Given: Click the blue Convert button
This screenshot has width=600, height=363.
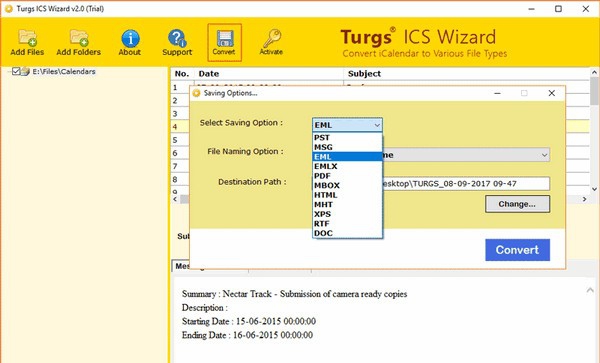Looking at the screenshot, I should click(517, 250).
